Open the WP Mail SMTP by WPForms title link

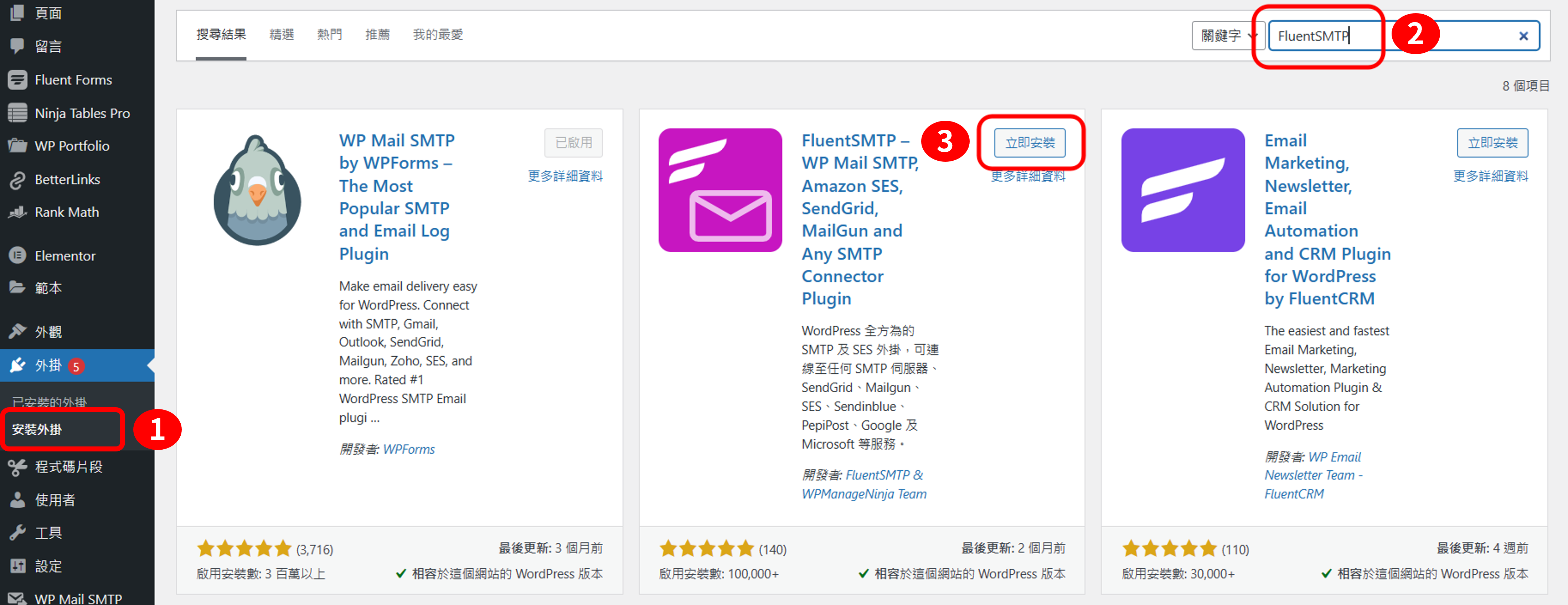397,197
